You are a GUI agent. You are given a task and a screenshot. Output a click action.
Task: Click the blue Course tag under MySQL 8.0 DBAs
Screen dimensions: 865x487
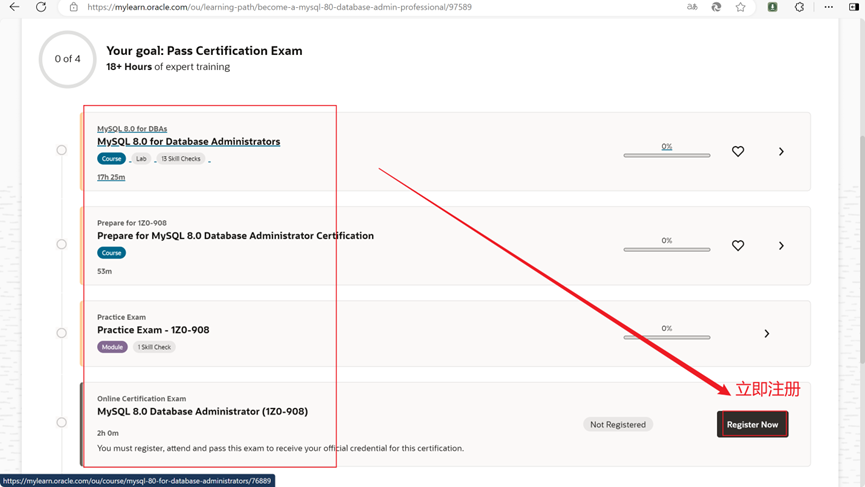pos(111,158)
